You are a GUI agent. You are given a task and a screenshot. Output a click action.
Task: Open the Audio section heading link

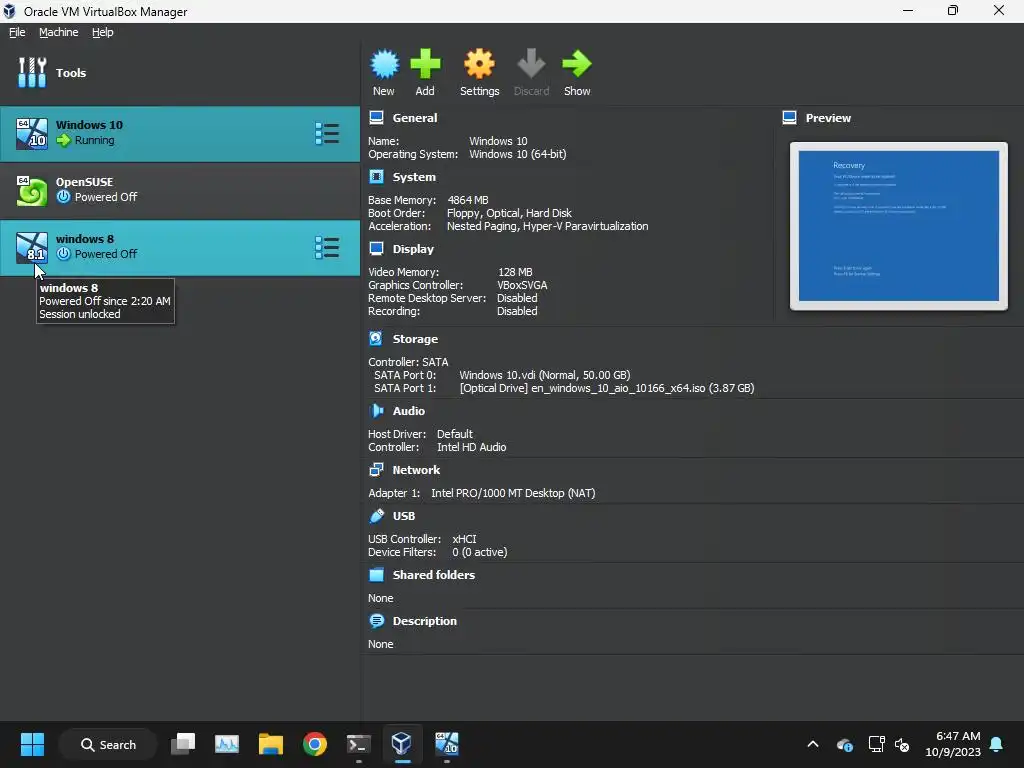point(408,411)
